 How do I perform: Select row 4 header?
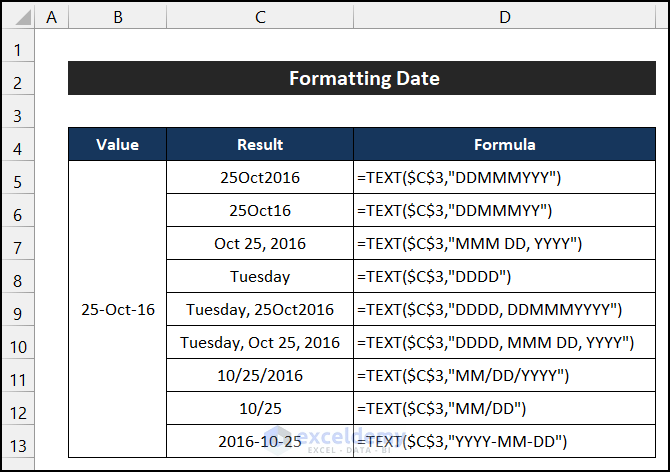click(x=17, y=146)
